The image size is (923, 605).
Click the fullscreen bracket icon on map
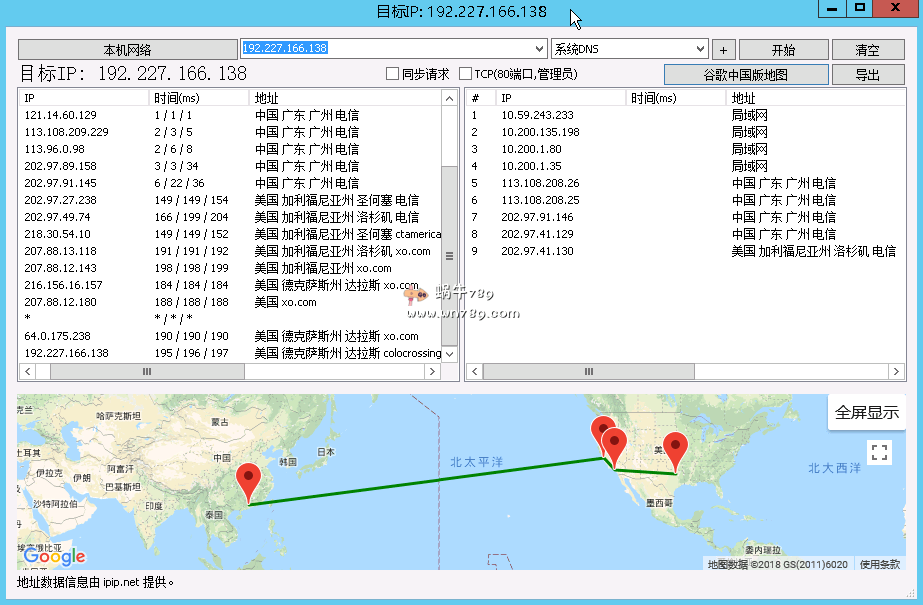click(x=879, y=452)
